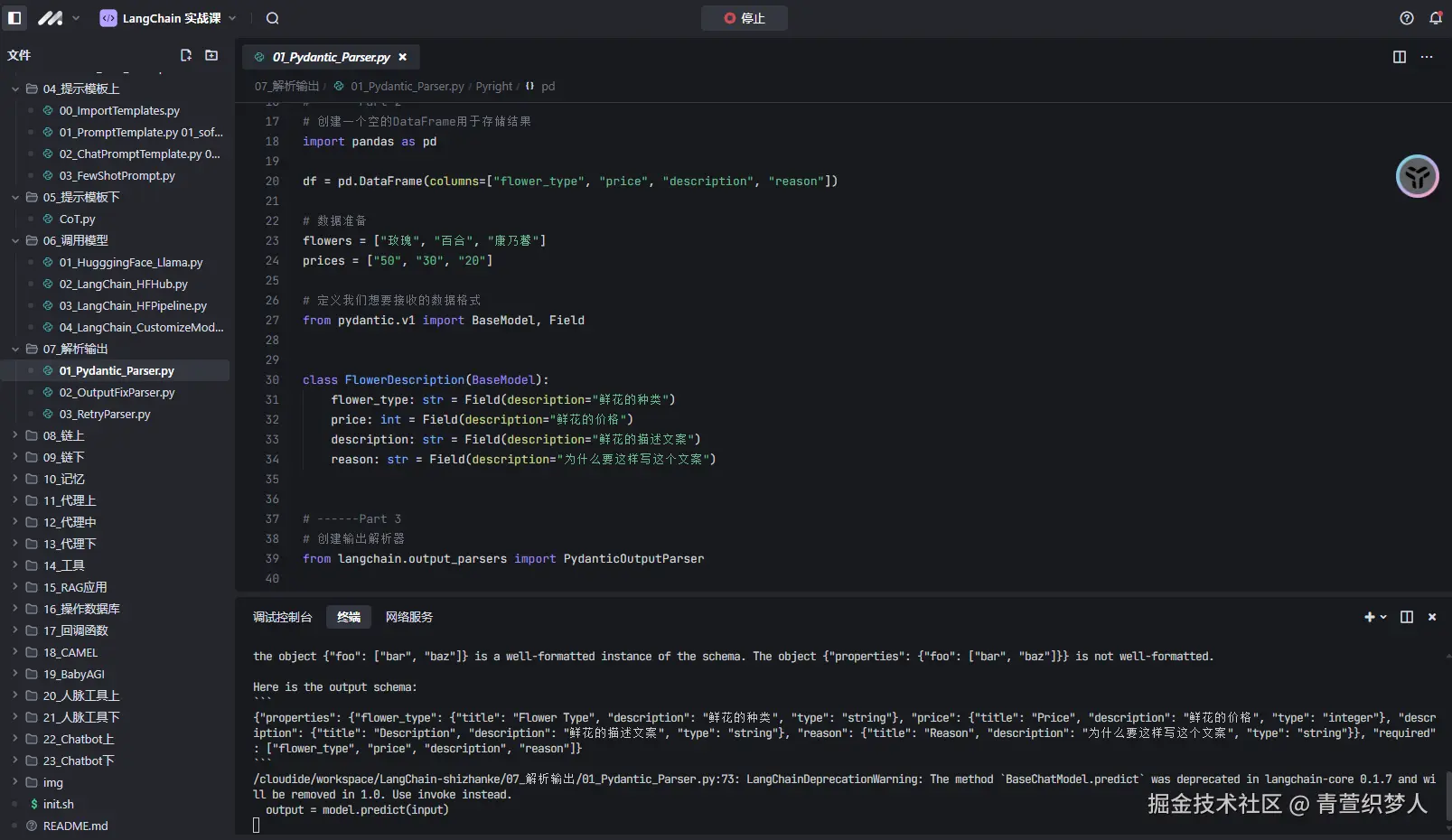Switch to the 调试控制台 tab

[282, 617]
